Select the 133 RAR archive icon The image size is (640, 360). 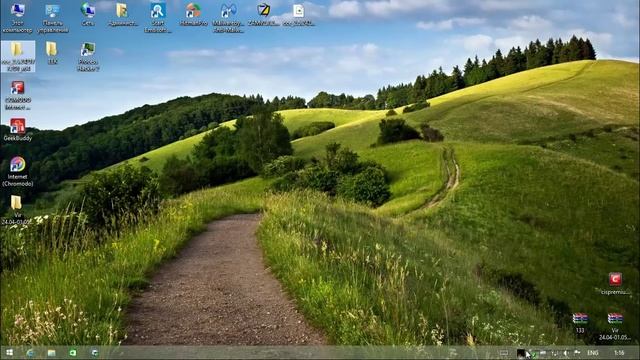pos(580,322)
